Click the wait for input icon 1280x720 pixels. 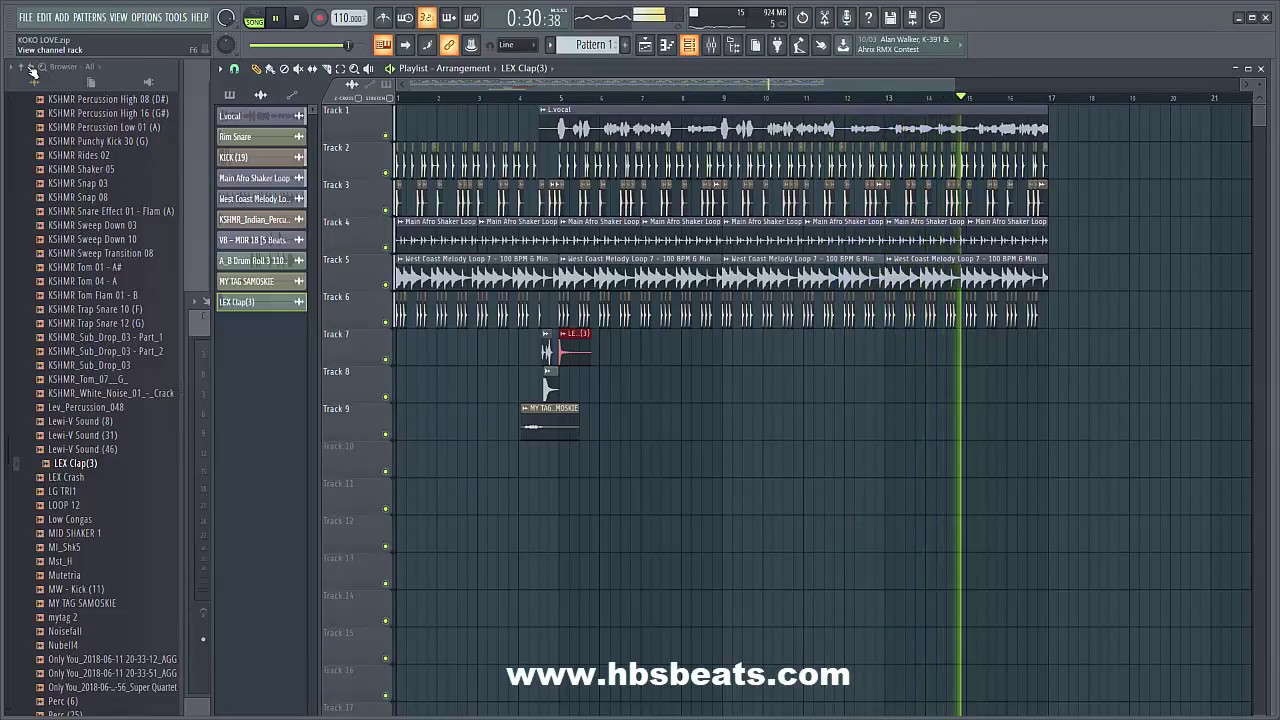tap(405, 18)
